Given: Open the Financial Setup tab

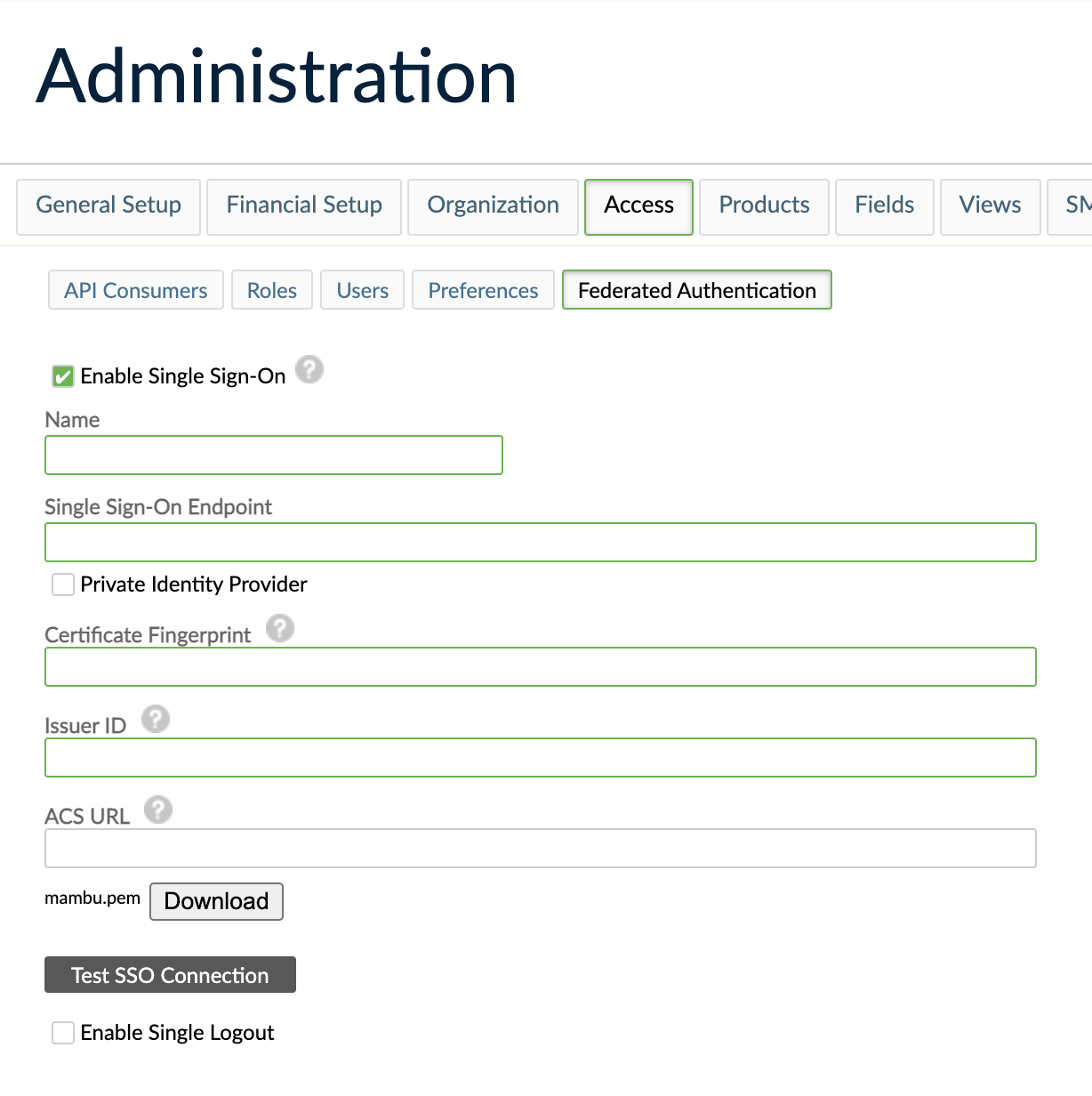Looking at the screenshot, I should point(303,205).
